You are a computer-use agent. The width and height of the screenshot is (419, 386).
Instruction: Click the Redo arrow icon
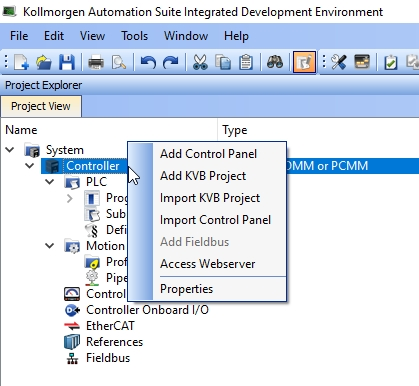171,62
